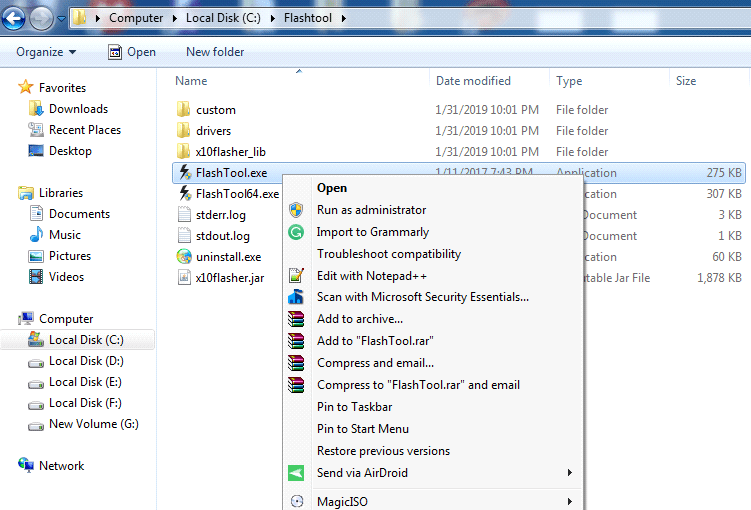751x510 pixels.
Task: Sort by the Date modified column header
Action: click(x=473, y=81)
